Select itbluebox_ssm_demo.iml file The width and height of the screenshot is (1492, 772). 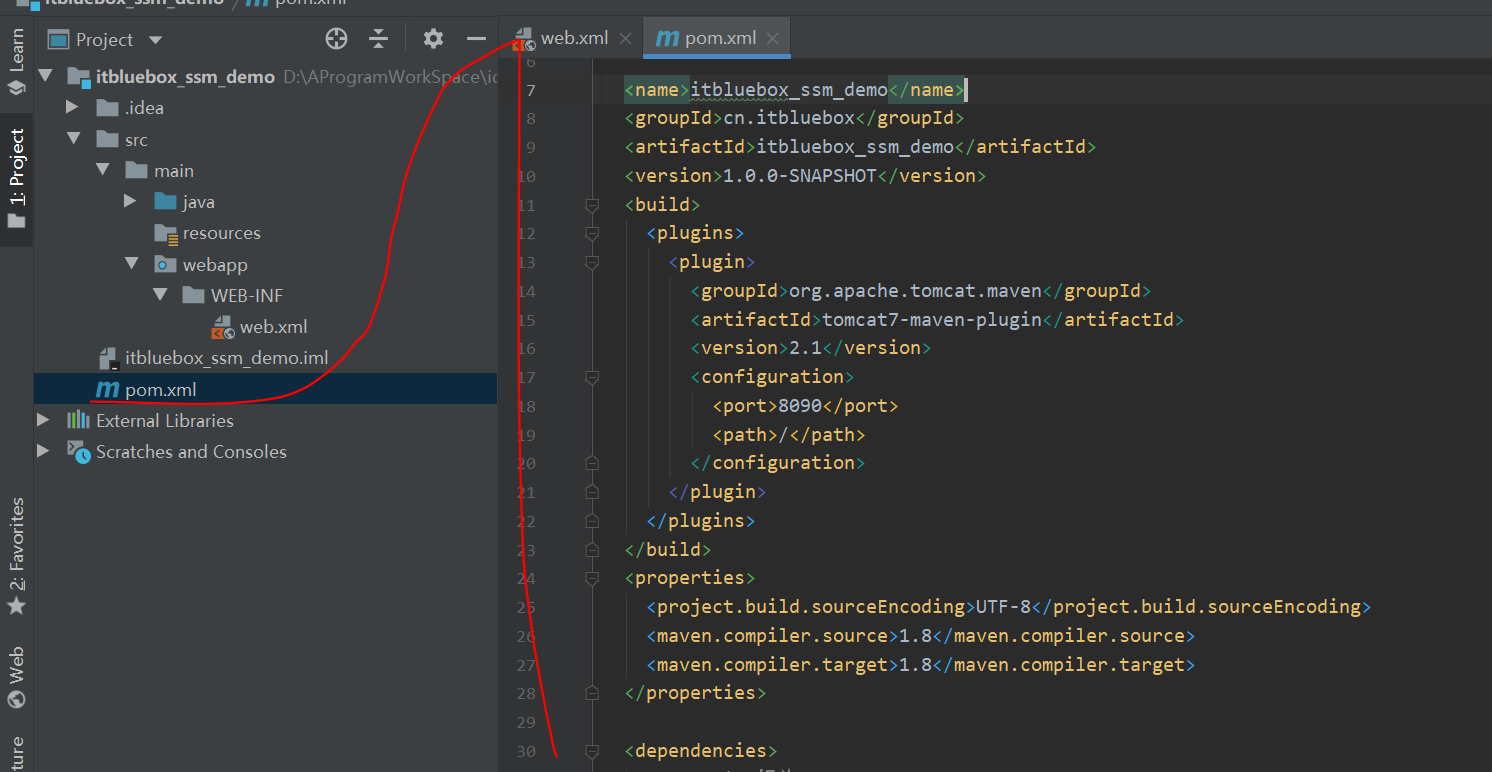point(226,358)
